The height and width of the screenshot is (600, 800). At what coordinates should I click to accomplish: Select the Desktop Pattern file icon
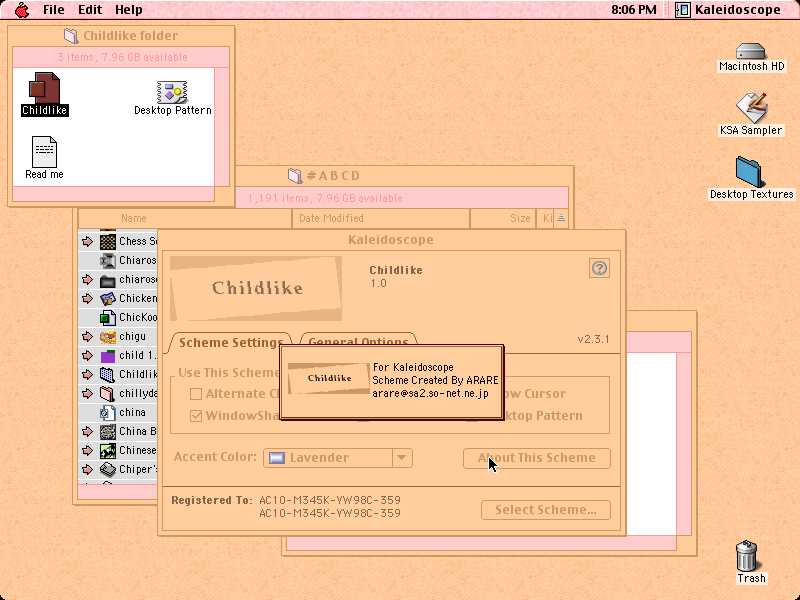pos(172,92)
